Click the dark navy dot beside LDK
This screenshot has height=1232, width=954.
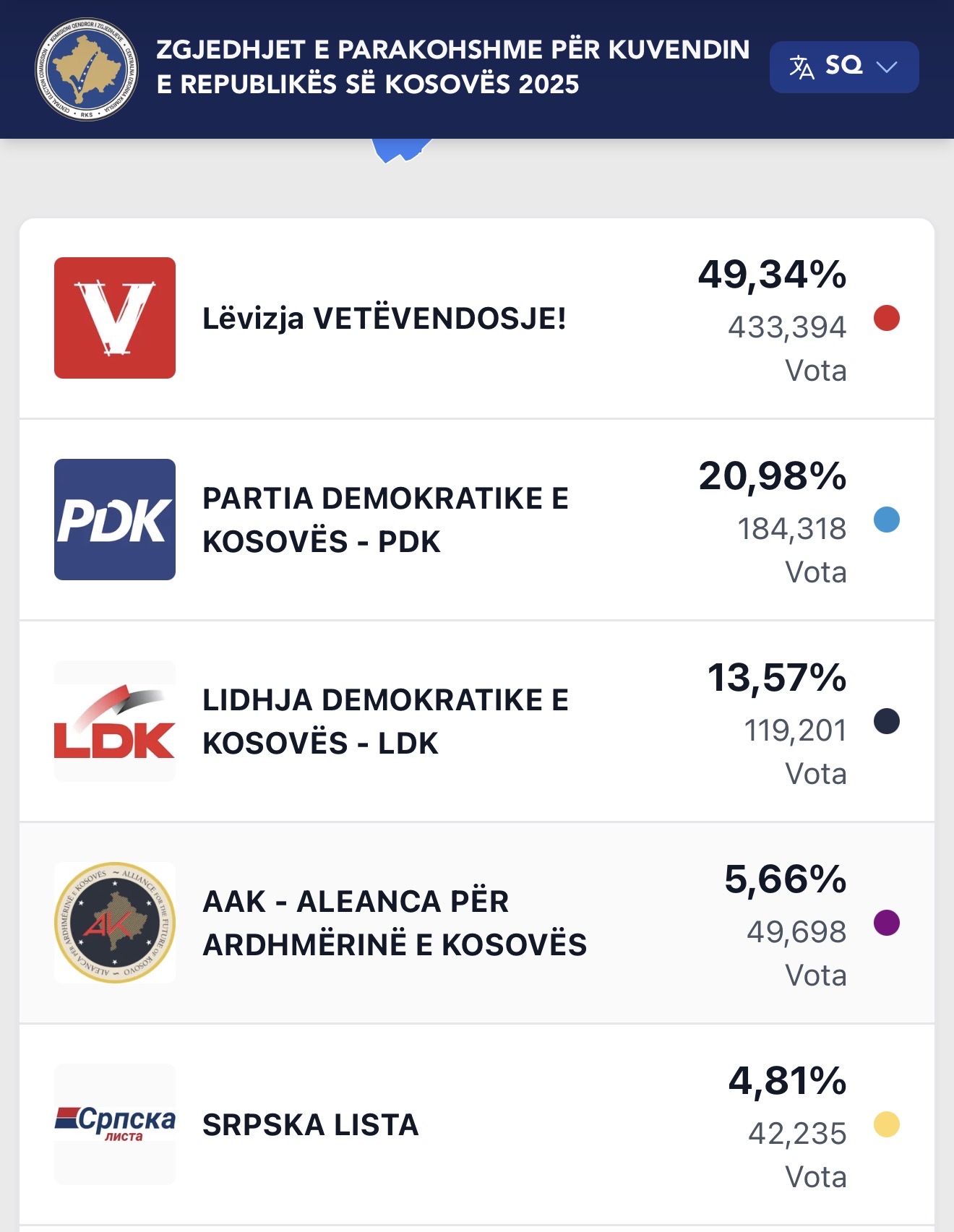pos(887,721)
